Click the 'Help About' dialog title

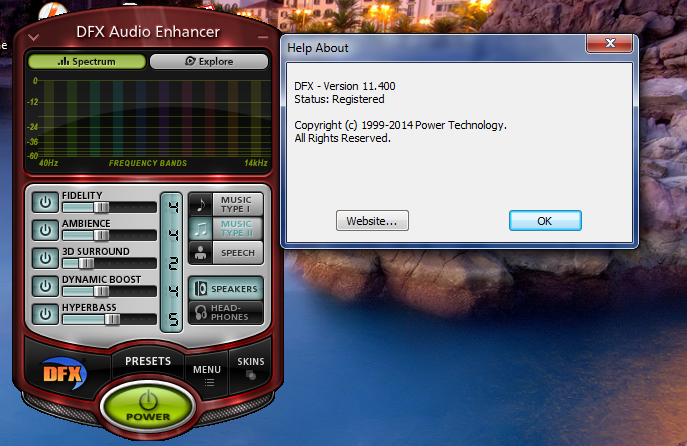[318, 48]
